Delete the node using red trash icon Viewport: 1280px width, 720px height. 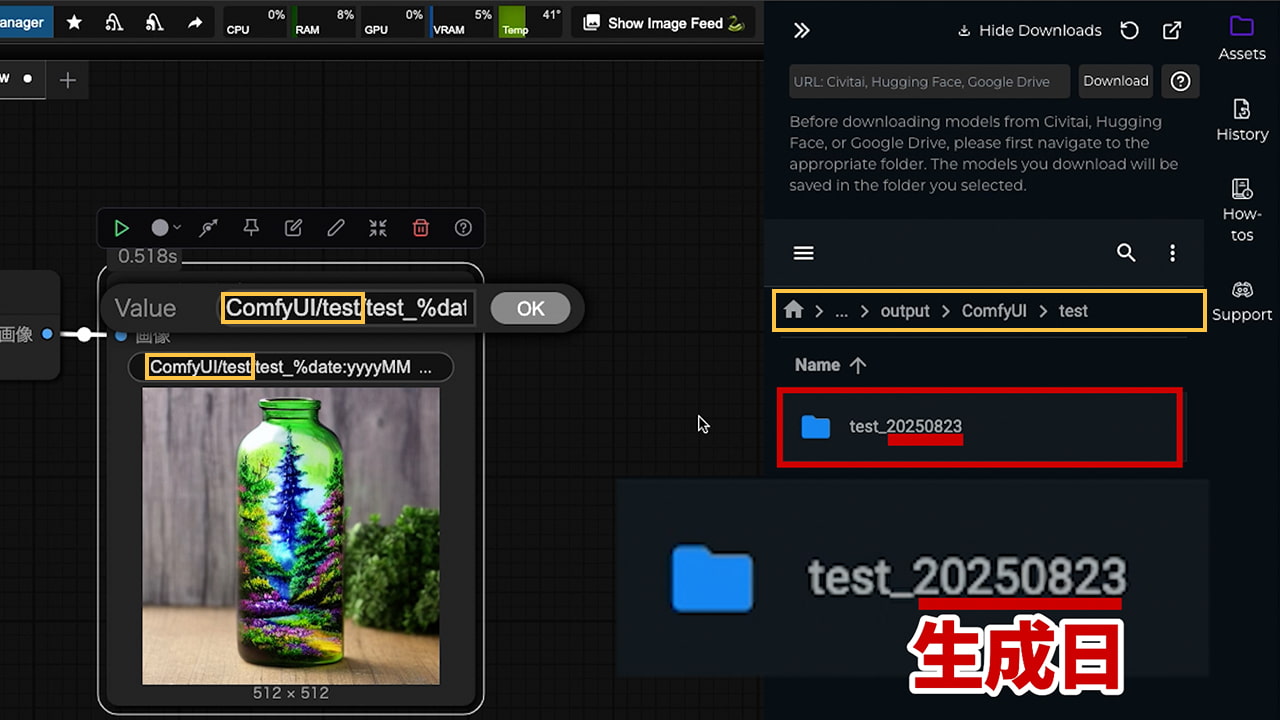tap(421, 228)
